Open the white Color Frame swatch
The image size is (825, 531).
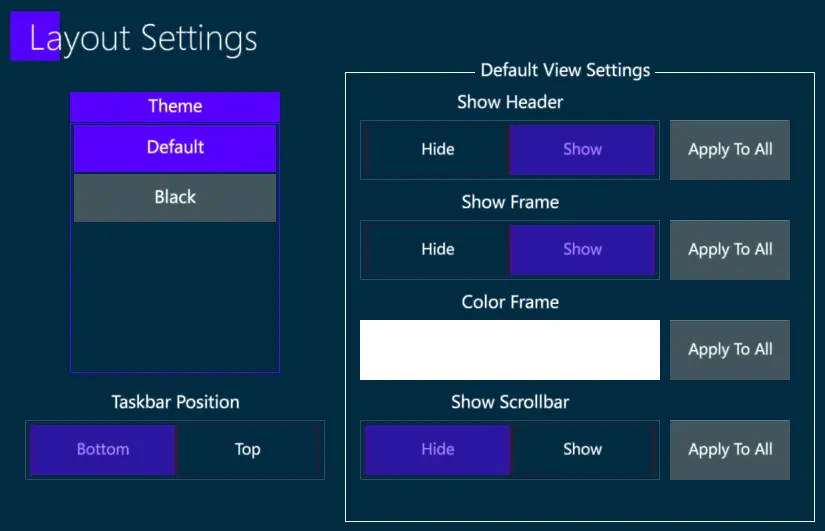click(510, 350)
